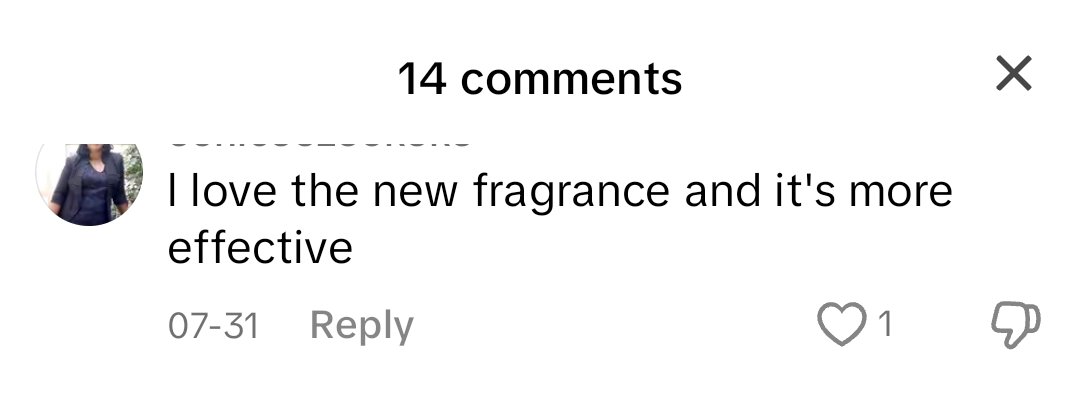1074x416 pixels.
Task: Like the fragrance comment with the heart
Action: [x=842, y=325]
